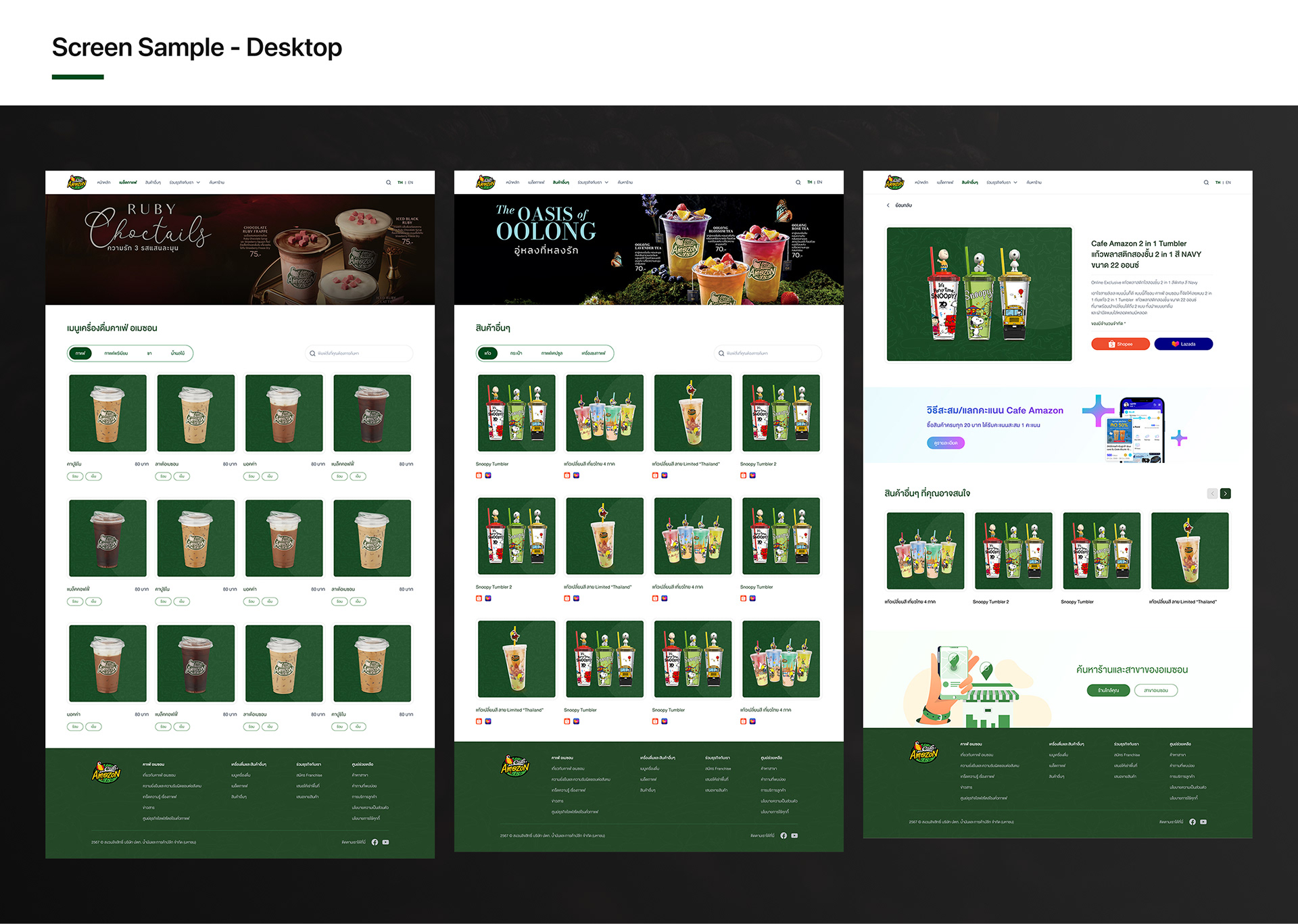The height and width of the screenshot is (924, 1298).
Task: Select the เย็น option under first drink
Action: pyautogui.click(x=93, y=477)
